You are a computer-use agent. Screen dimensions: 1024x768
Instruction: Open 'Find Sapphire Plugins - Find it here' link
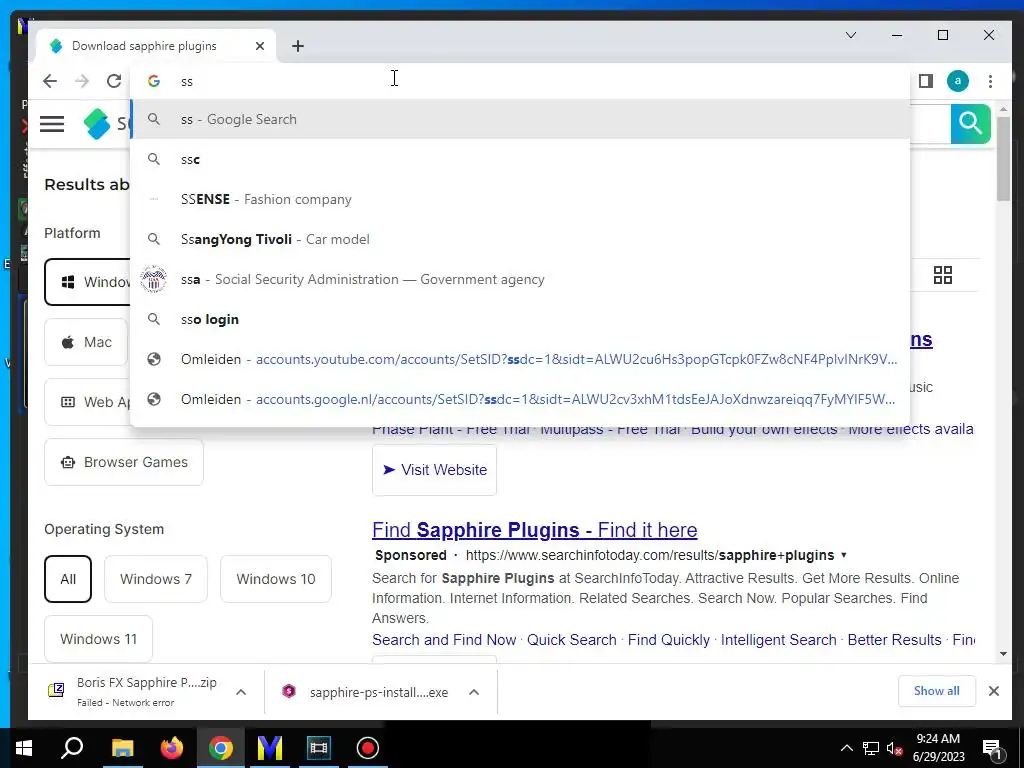click(x=534, y=530)
